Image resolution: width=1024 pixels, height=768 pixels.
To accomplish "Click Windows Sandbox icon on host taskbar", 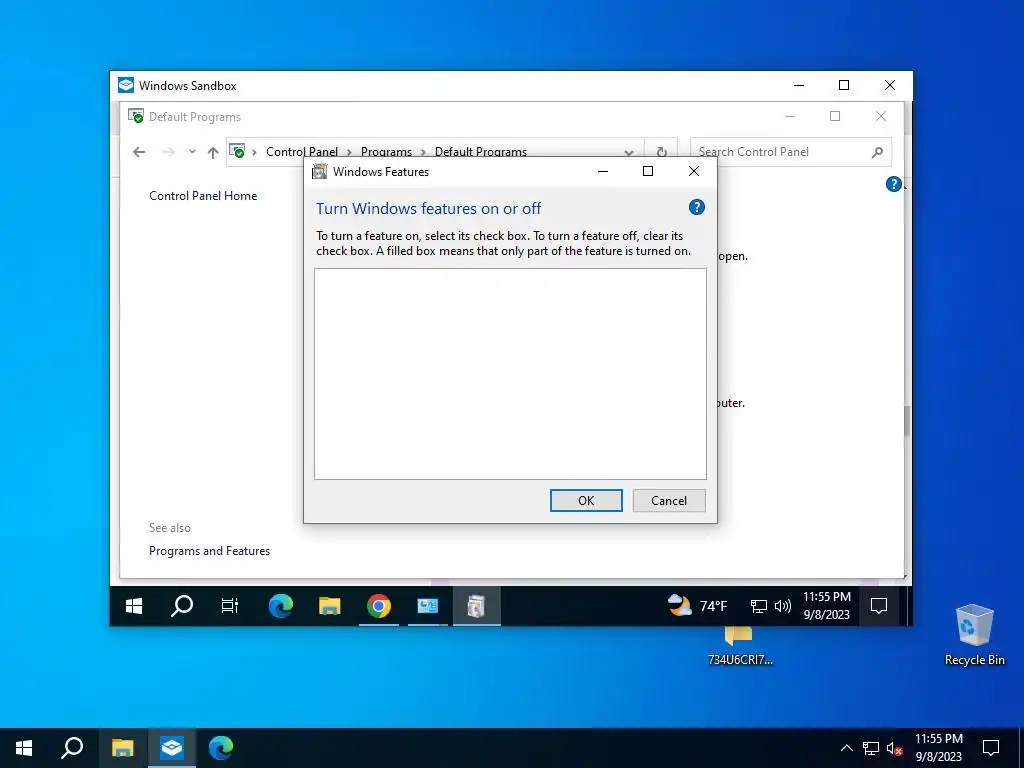I will pyautogui.click(x=172, y=748).
